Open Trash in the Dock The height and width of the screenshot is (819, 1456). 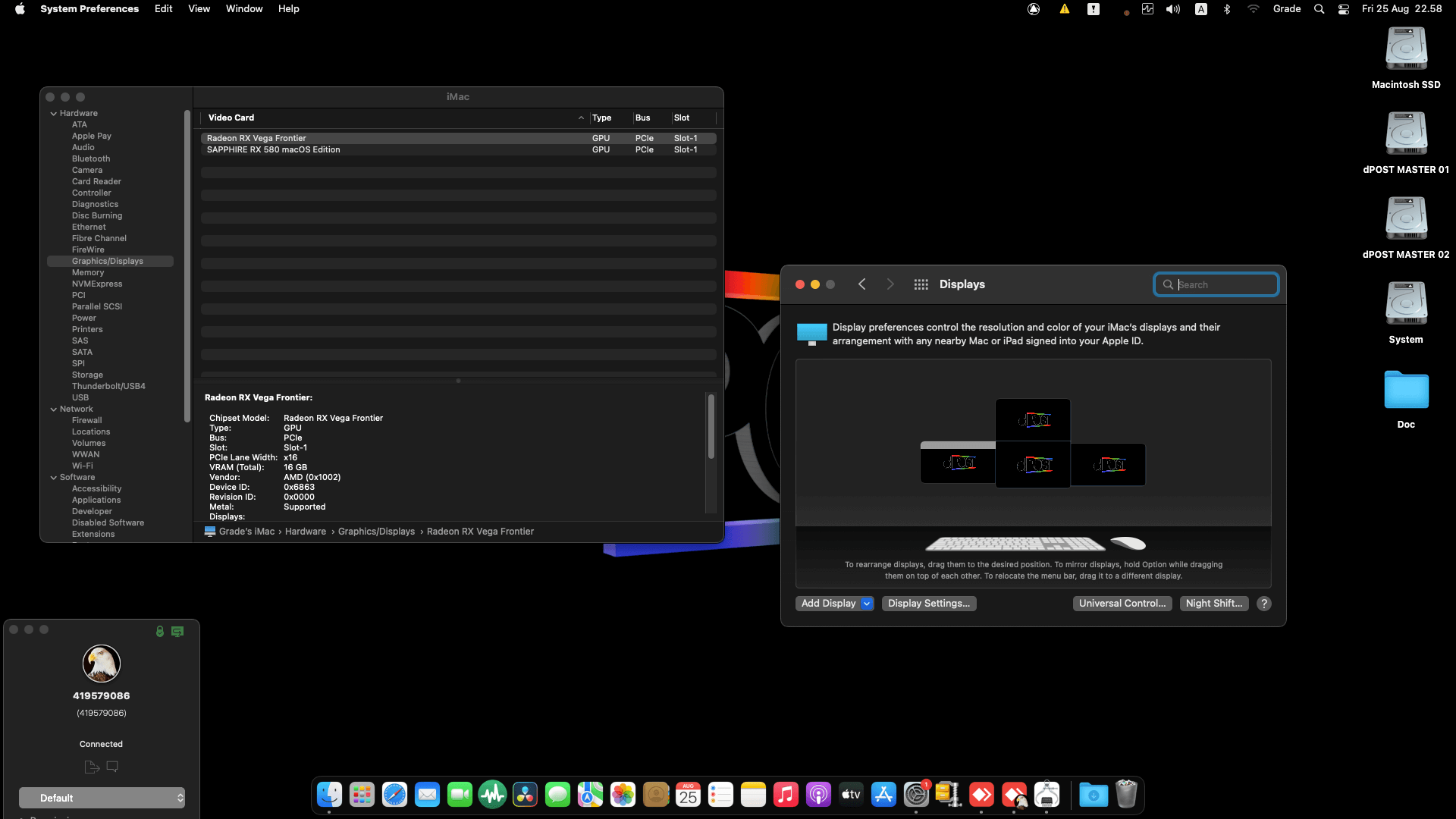point(1126,794)
